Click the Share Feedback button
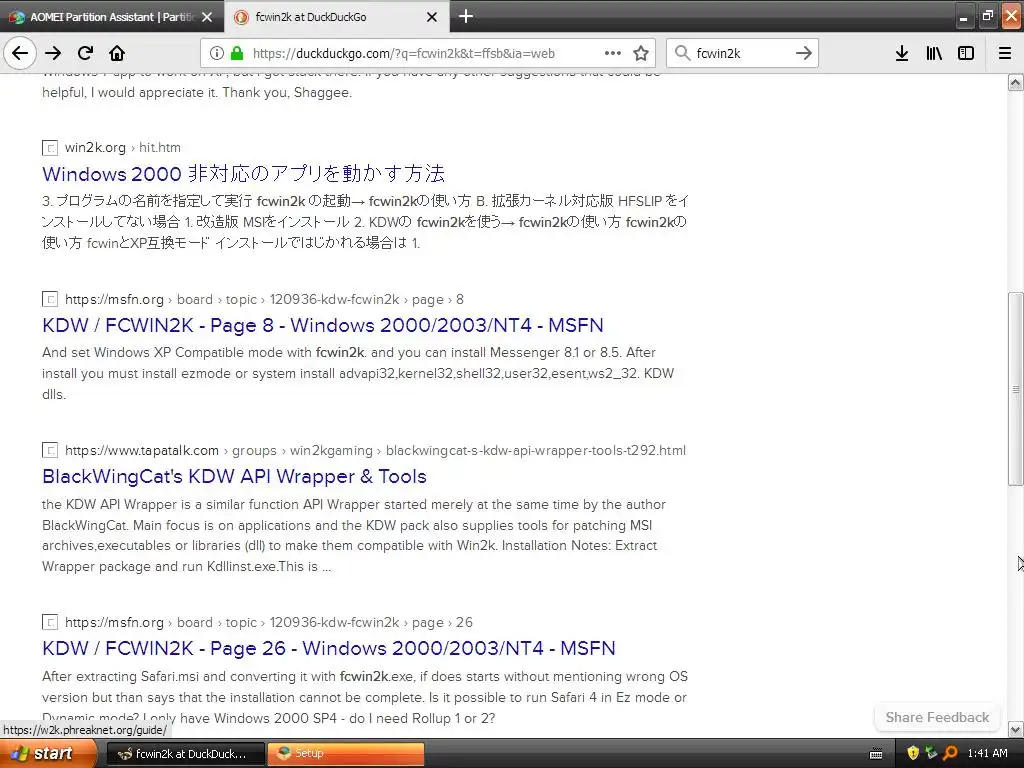This screenshot has width=1024, height=768. point(937,717)
